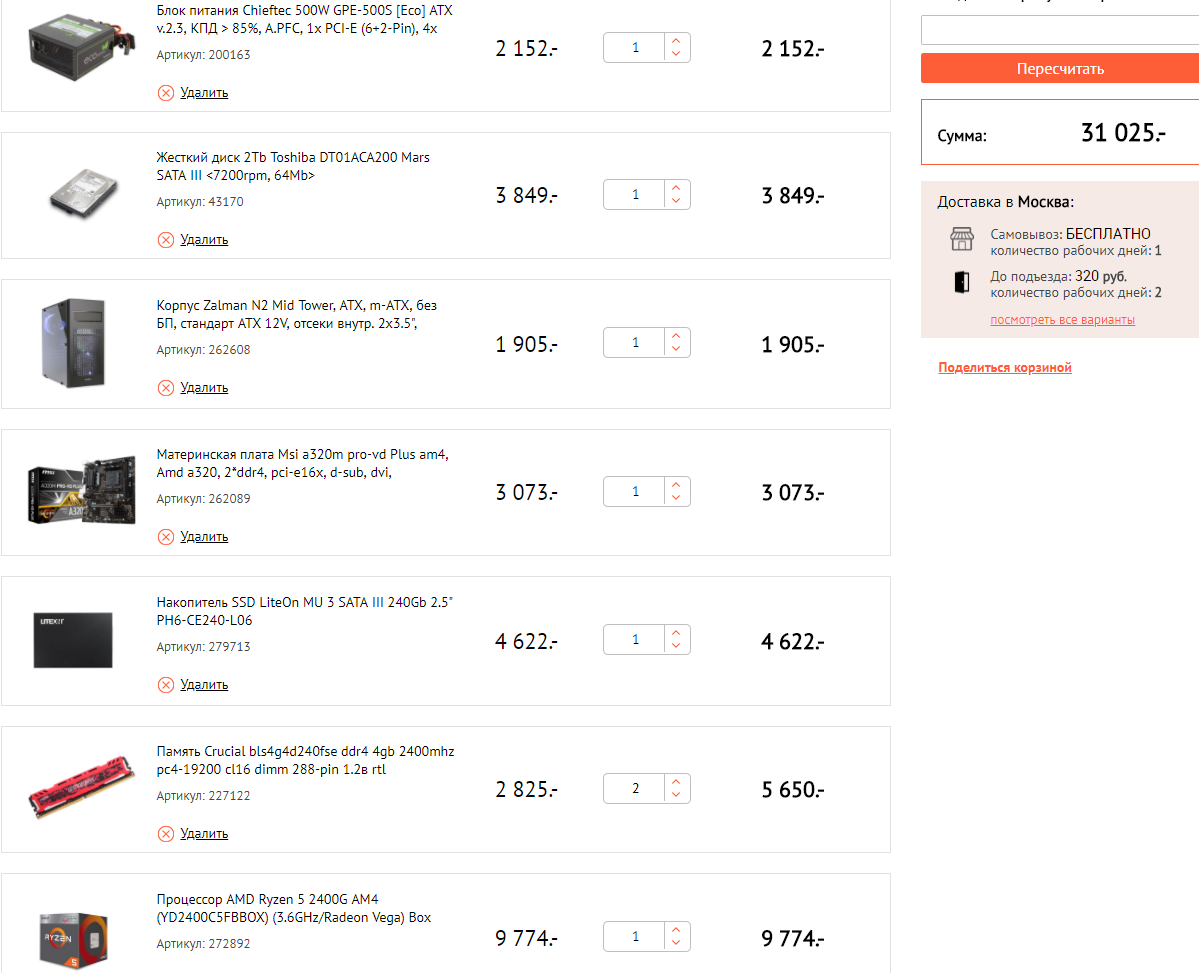Increase quantity of AMD Ryzen 5 processor
This screenshot has height=973, width=1199.
point(677,930)
